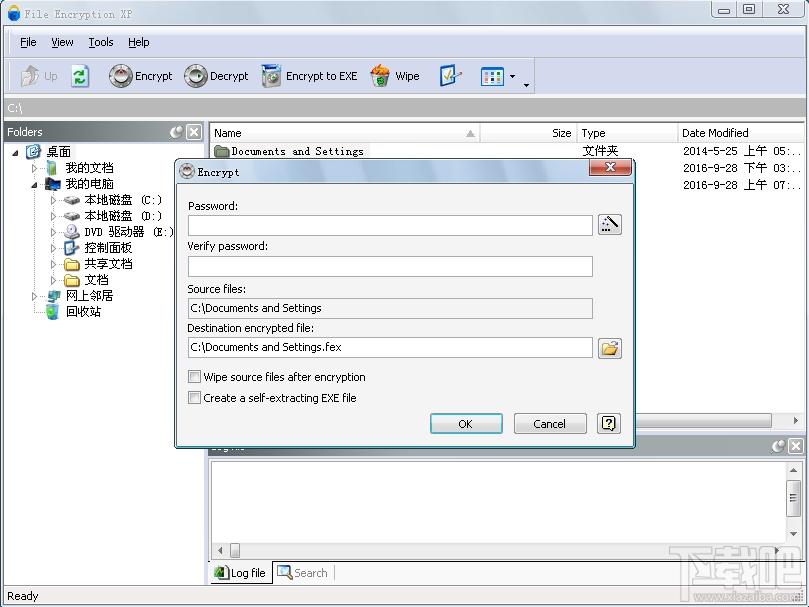Click the Password input field
This screenshot has width=809, height=607.
390,226
